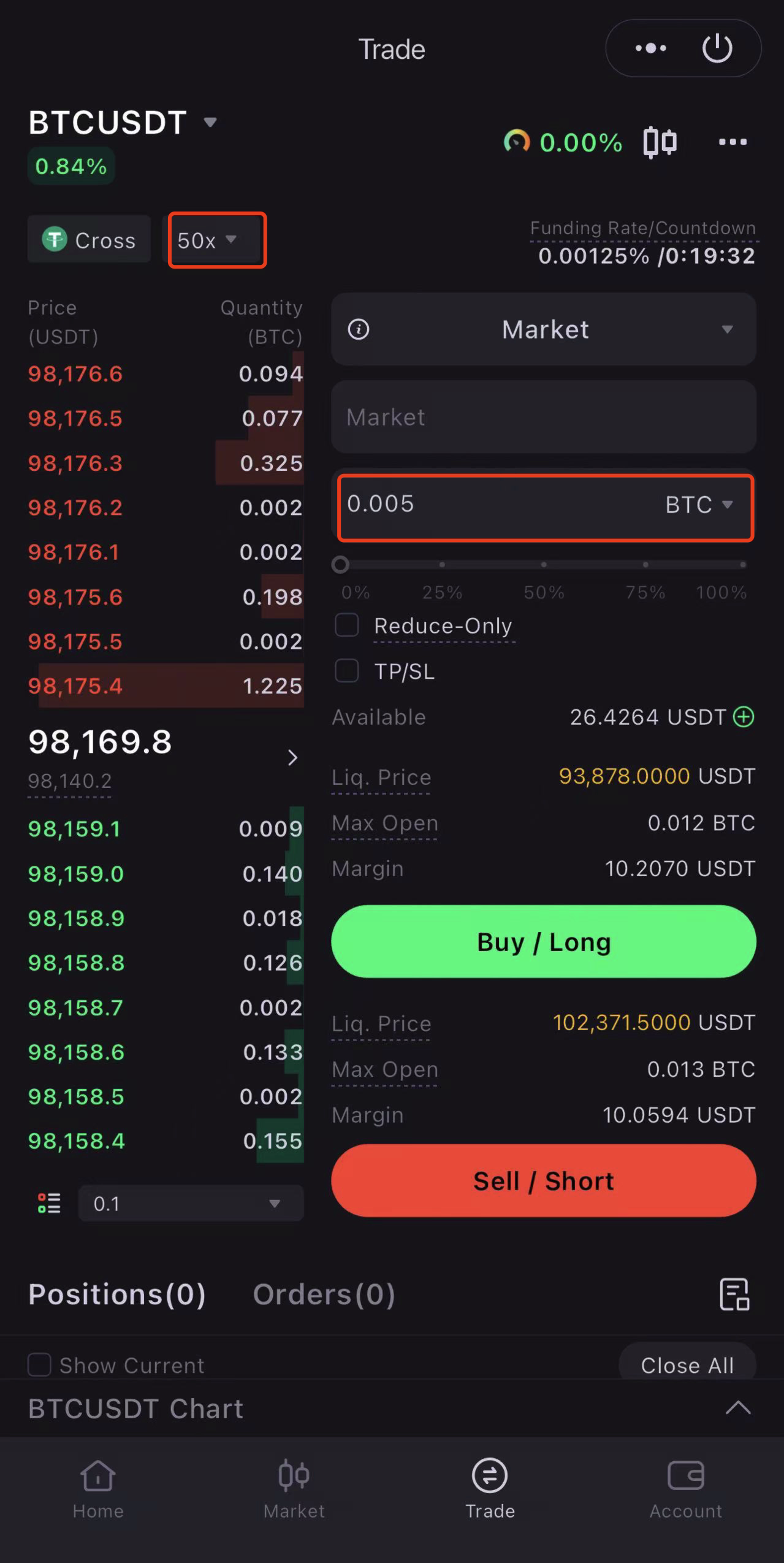Check the Show Current box
Viewport: 784px width, 1563px height.
click(x=40, y=1365)
